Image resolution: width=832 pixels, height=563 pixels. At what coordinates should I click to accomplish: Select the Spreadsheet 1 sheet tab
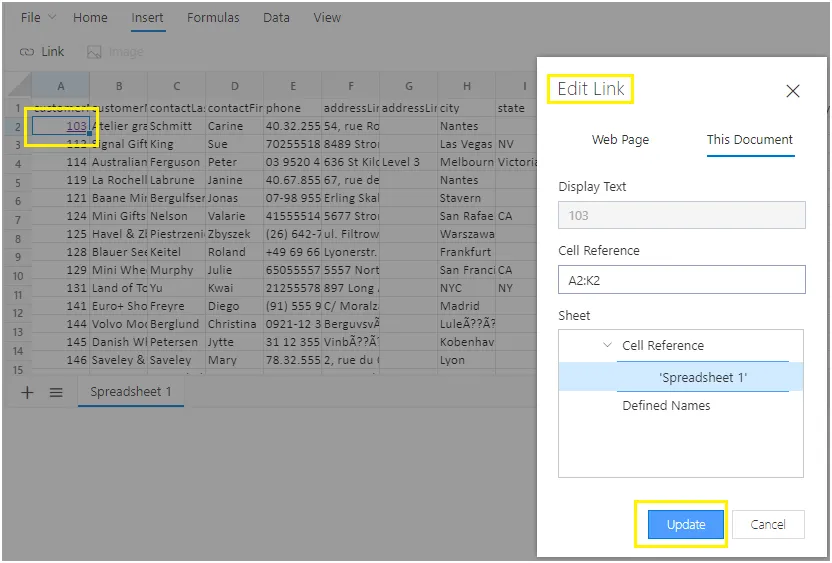point(131,392)
